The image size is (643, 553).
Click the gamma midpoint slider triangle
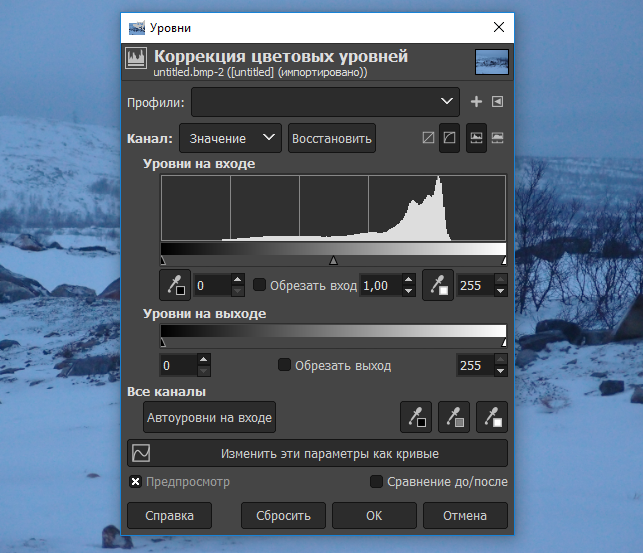point(333,260)
